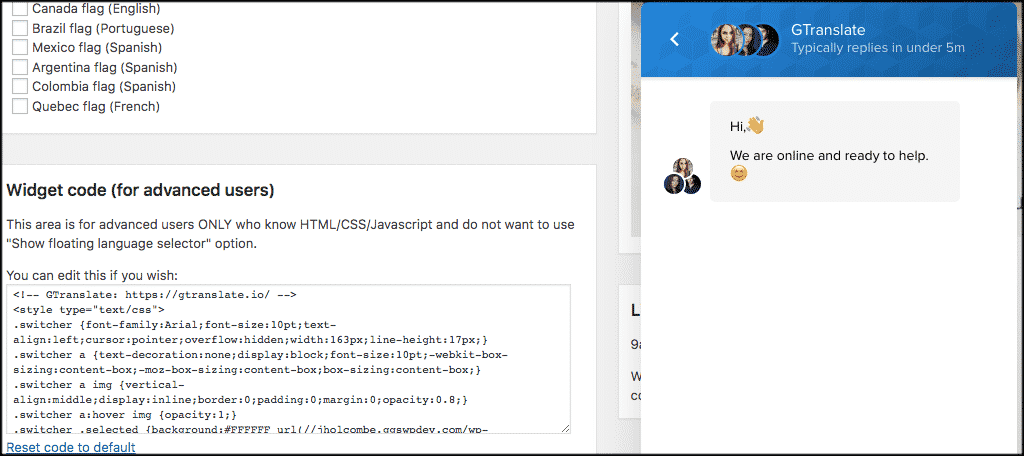
Task: Go back using the chat header arrow
Action: click(x=674, y=39)
